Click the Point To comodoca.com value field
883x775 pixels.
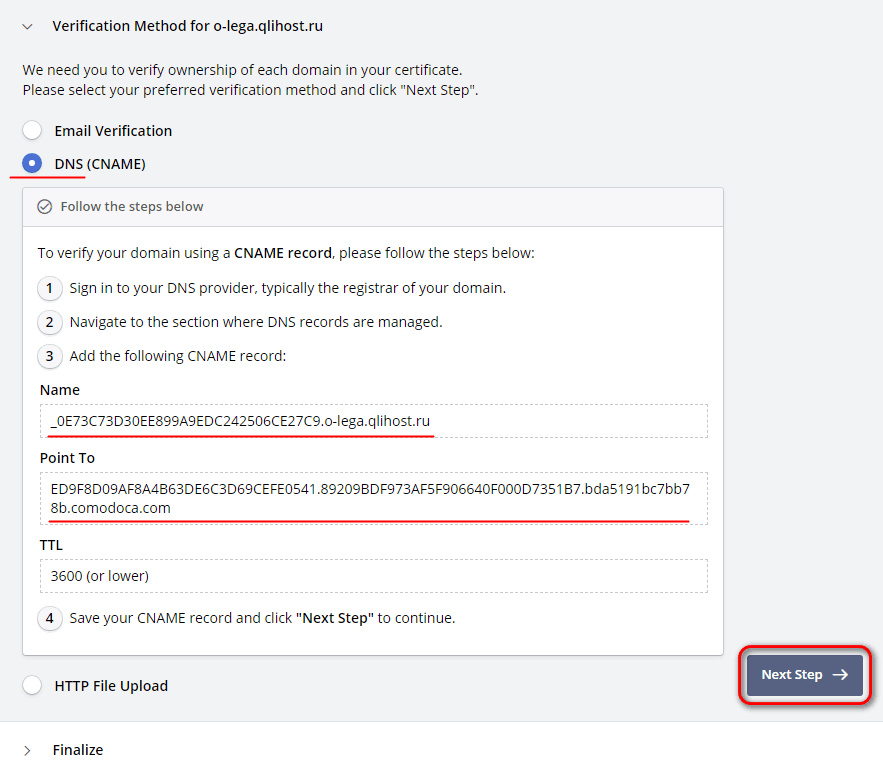click(373, 498)
